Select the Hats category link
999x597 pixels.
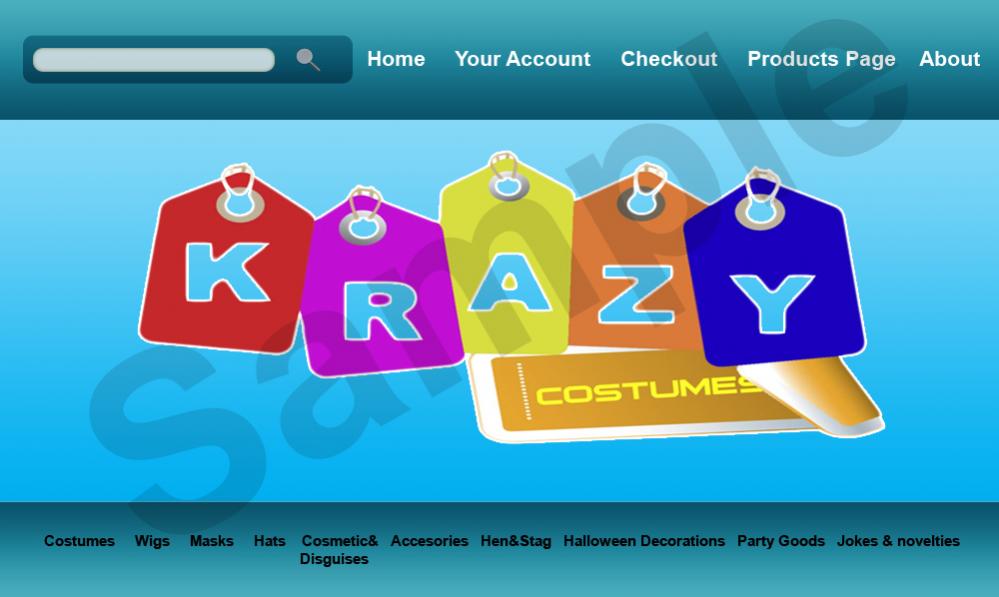pyautogui.click(x=270, y=541)
